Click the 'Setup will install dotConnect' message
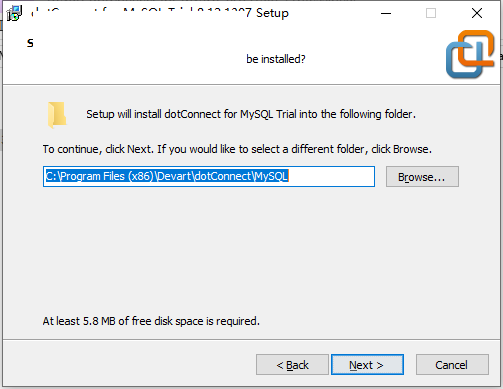Screen dimensions: 503x389 [251, 114]
